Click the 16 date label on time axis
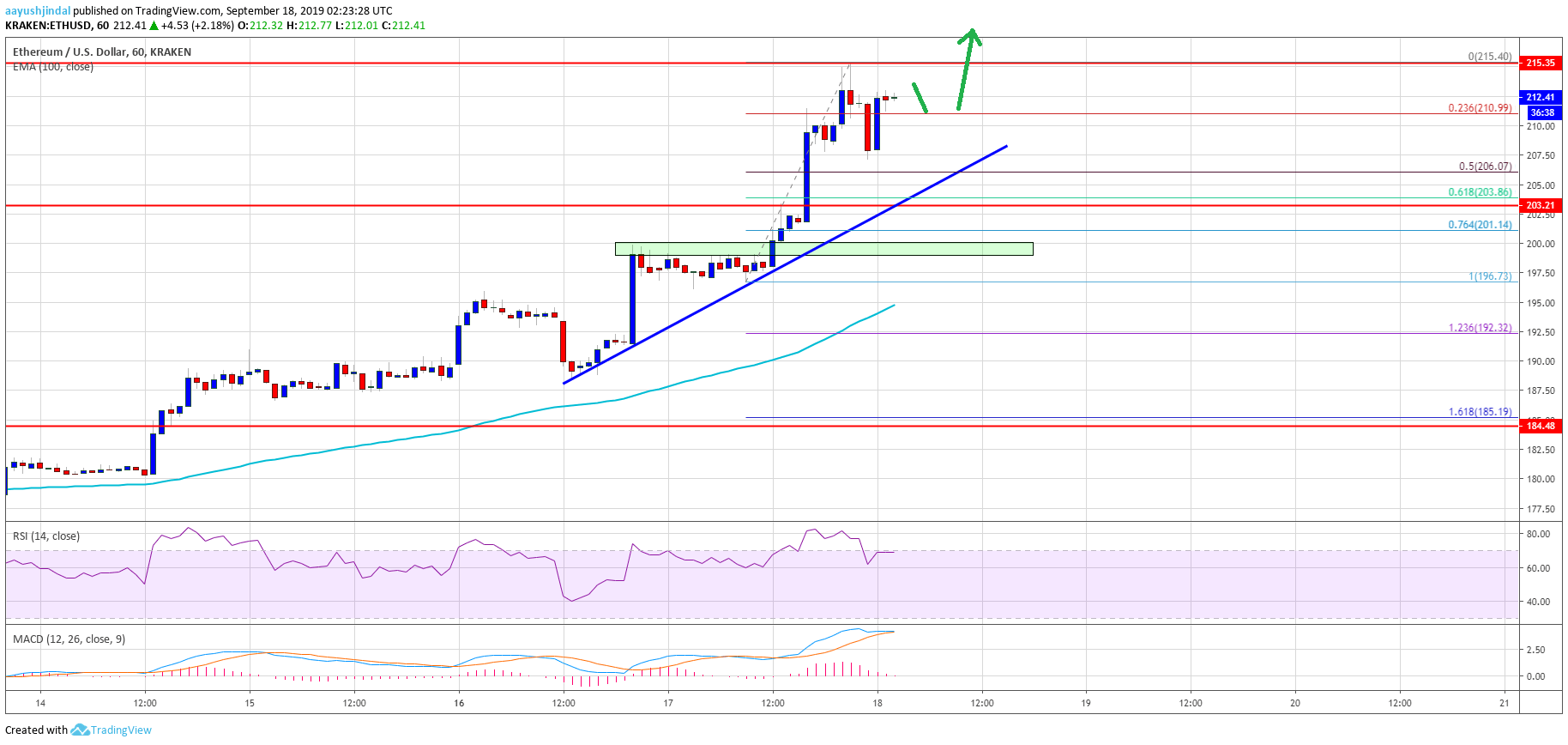This screenshot has width=1568, height=745. pos(459,703)
